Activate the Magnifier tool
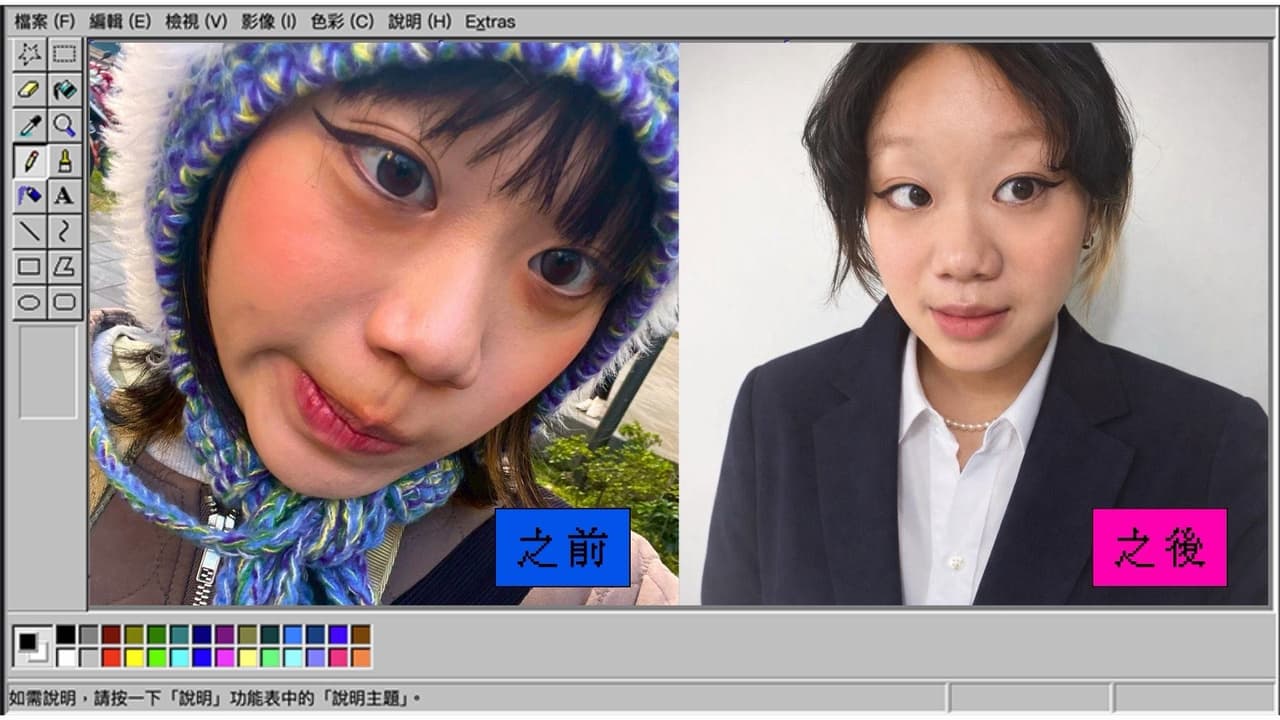 click(65, 124)
